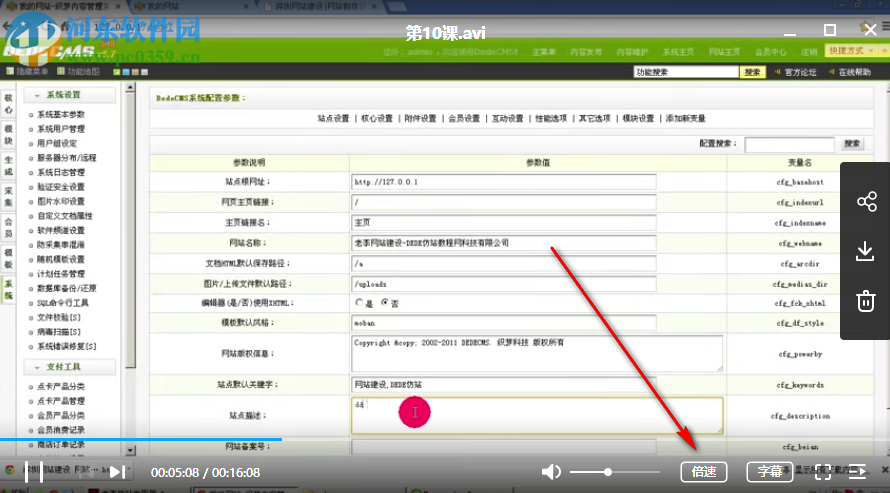Open 系统日志管理 in the sidebar
The width and height of the screenshot is (890, 493).
coord(61,172)
